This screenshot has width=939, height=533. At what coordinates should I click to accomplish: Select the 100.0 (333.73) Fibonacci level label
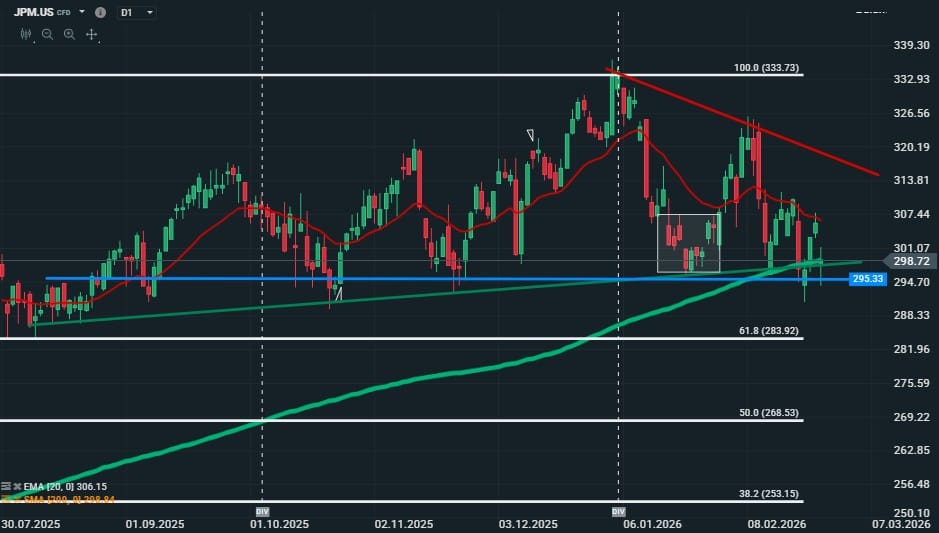(x=767, y=68)
